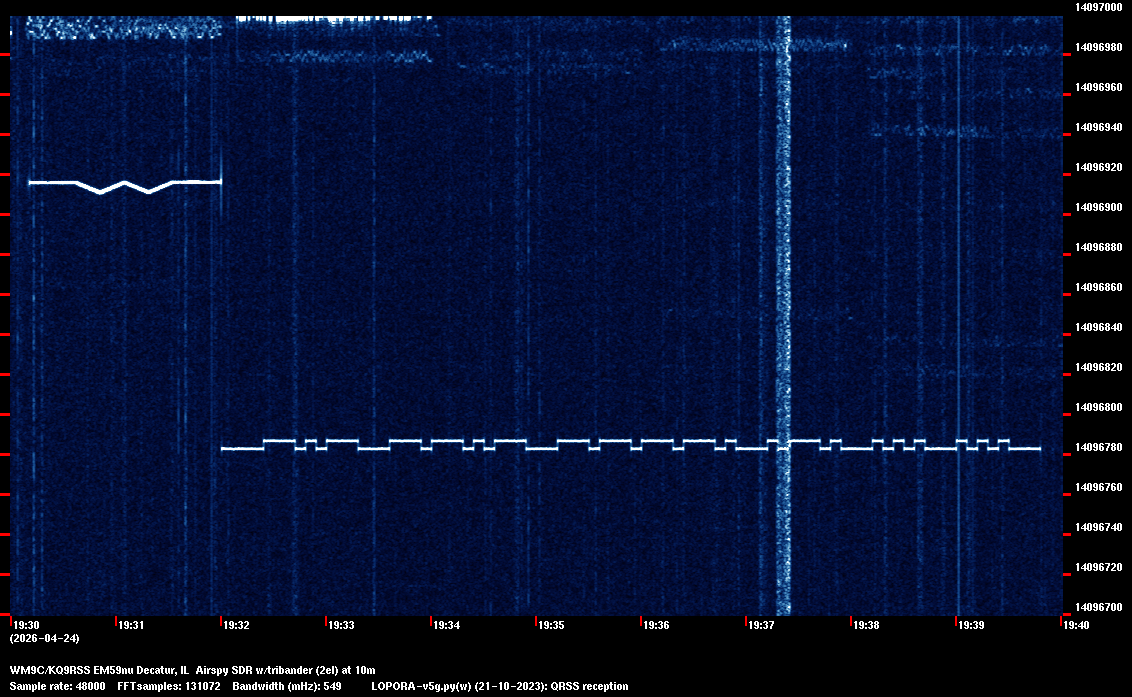Select the 19:40 time marker

1076,625
